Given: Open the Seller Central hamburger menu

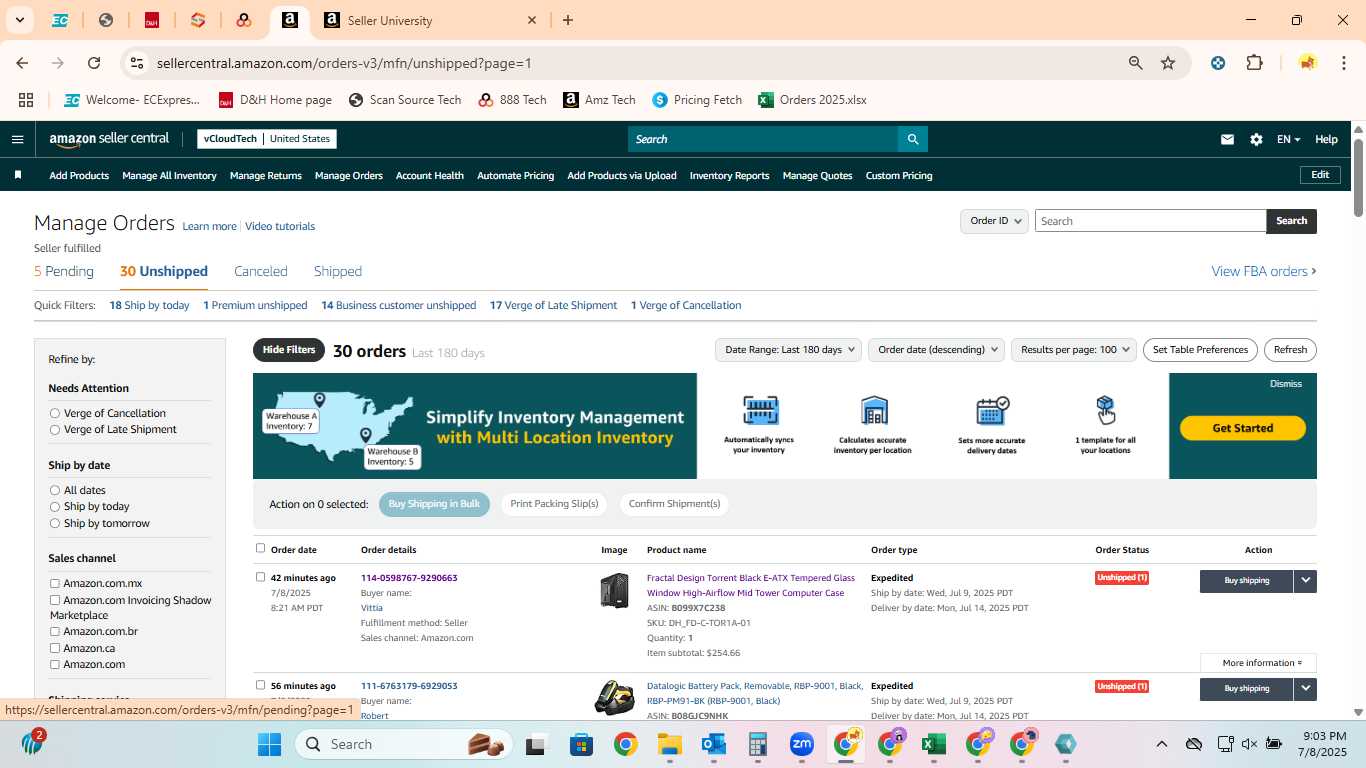Looking at the screenshot, I should pos(17,139).
